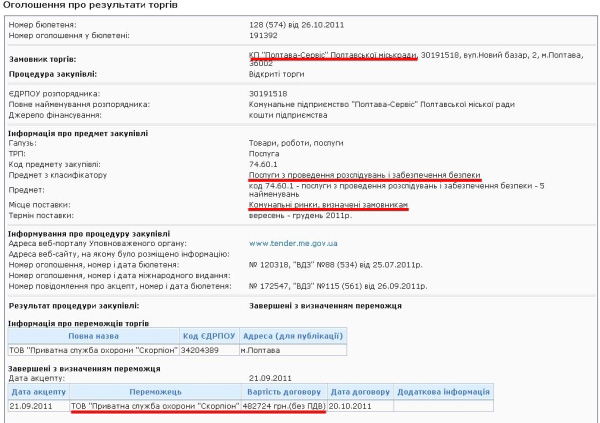Click the 'Дата акцепту' table column header

point(36,395)
